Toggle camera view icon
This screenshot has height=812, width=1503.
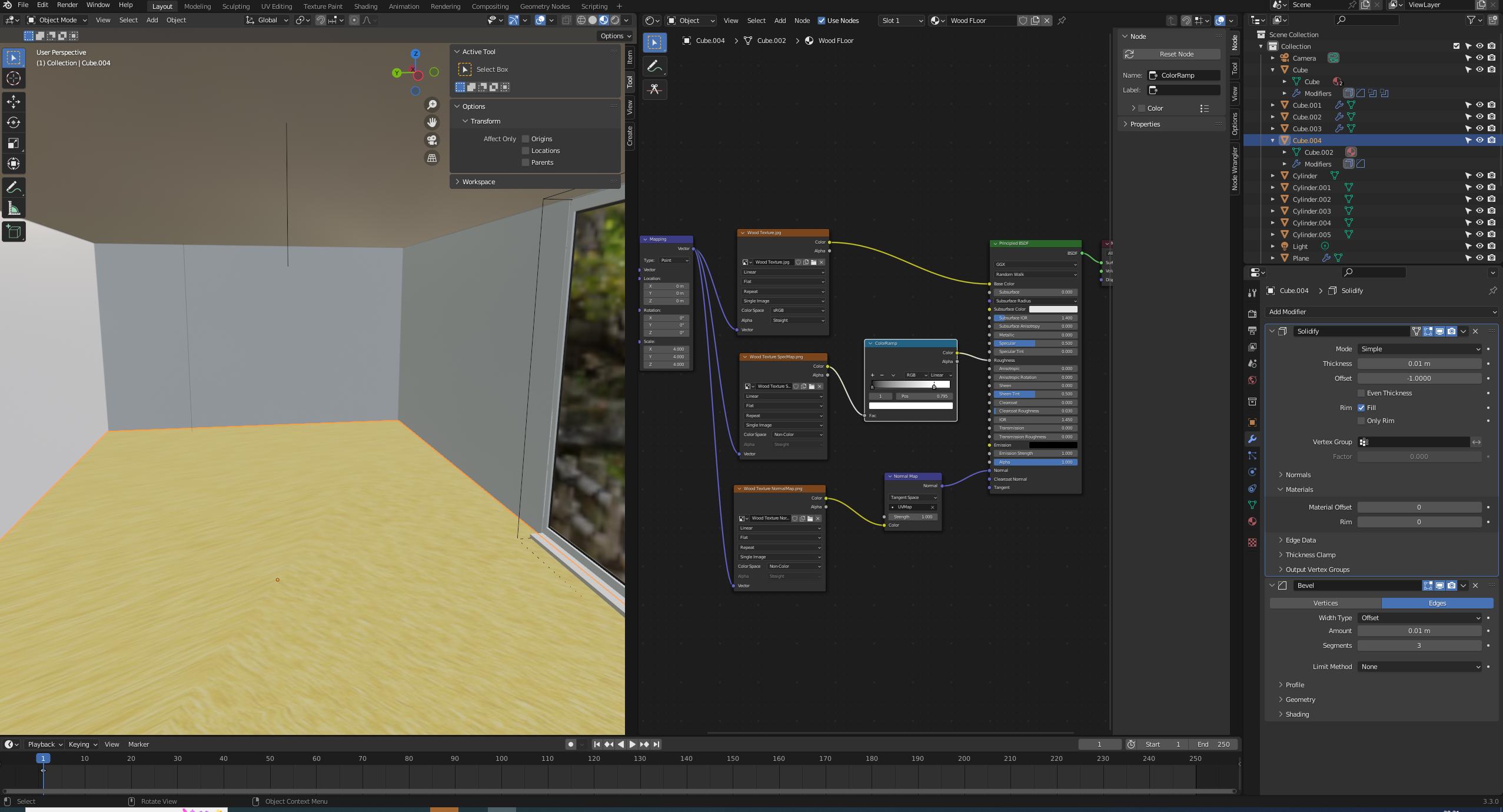432,140
